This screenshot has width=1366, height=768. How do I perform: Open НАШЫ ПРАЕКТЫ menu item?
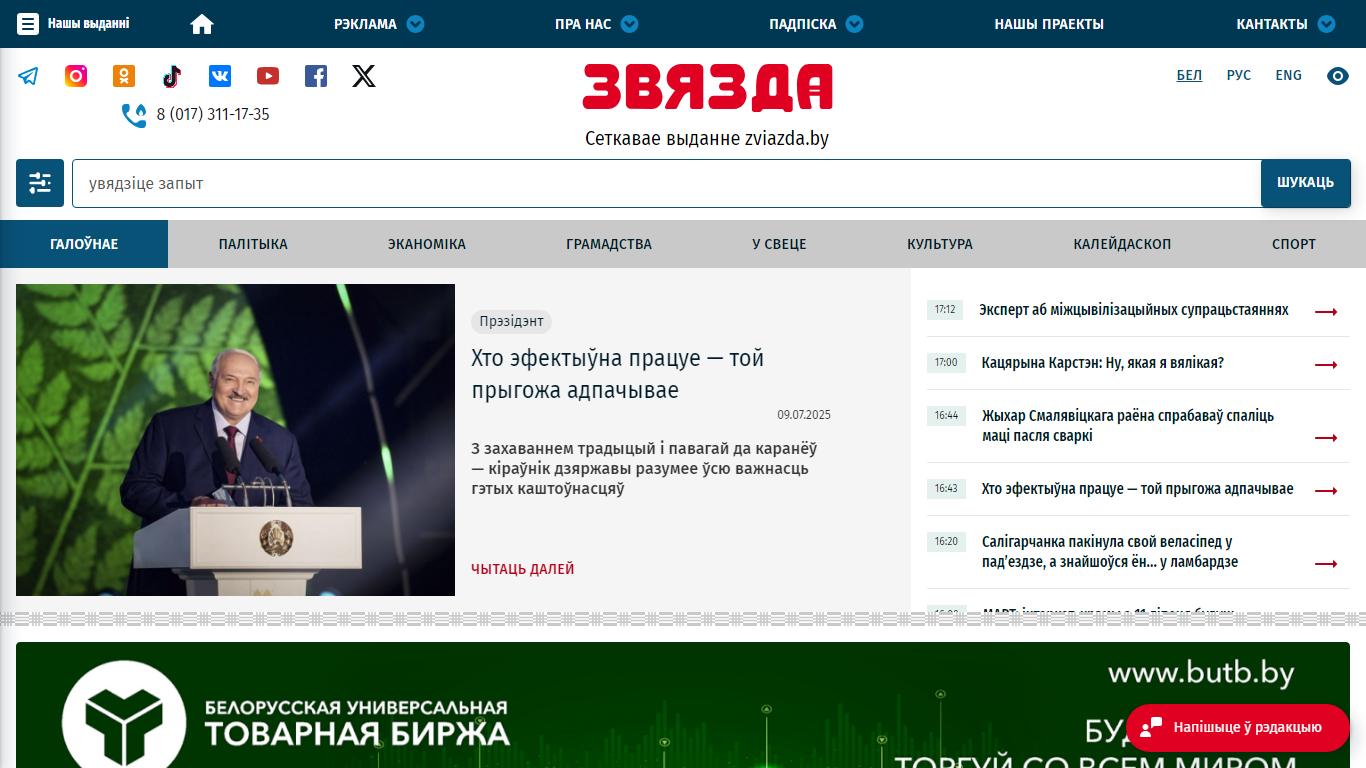pos(1049,24)
